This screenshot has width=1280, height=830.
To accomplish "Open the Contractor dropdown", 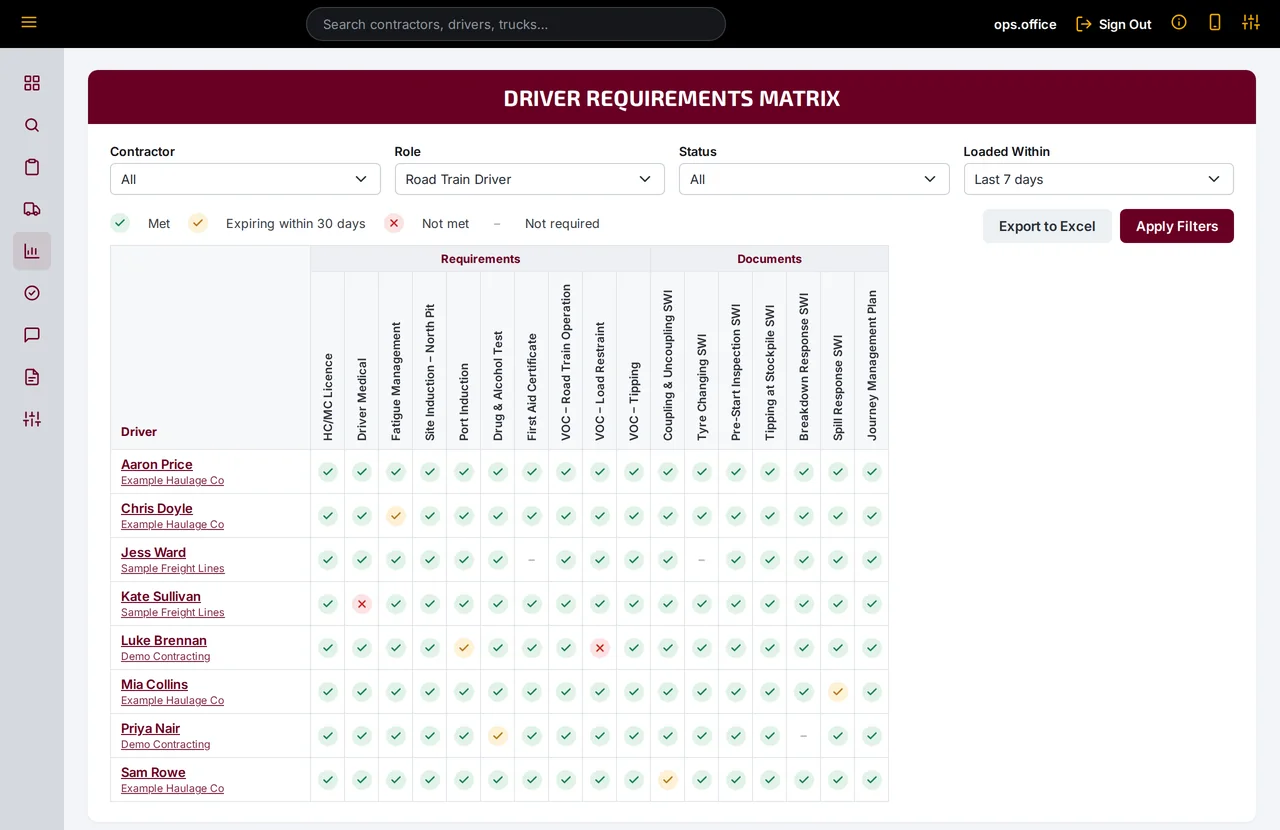I will 245,179.
